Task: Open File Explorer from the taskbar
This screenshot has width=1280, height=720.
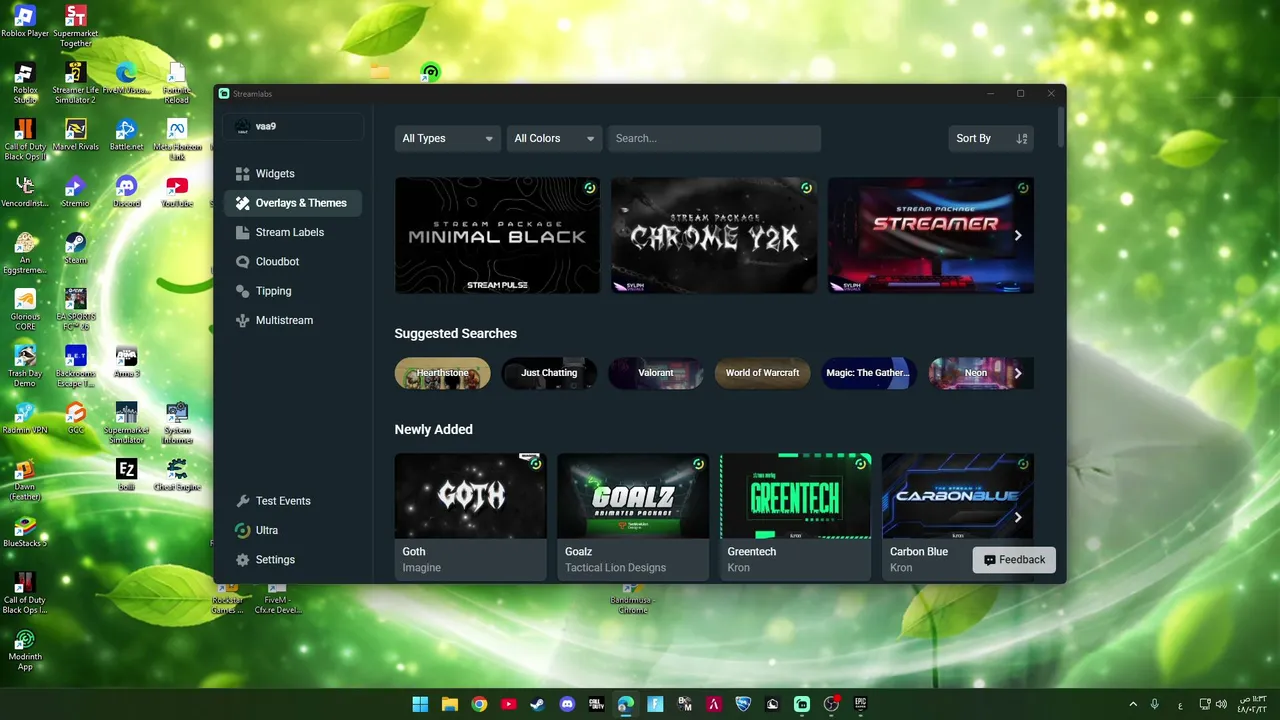Action: (x=450, y=704)
